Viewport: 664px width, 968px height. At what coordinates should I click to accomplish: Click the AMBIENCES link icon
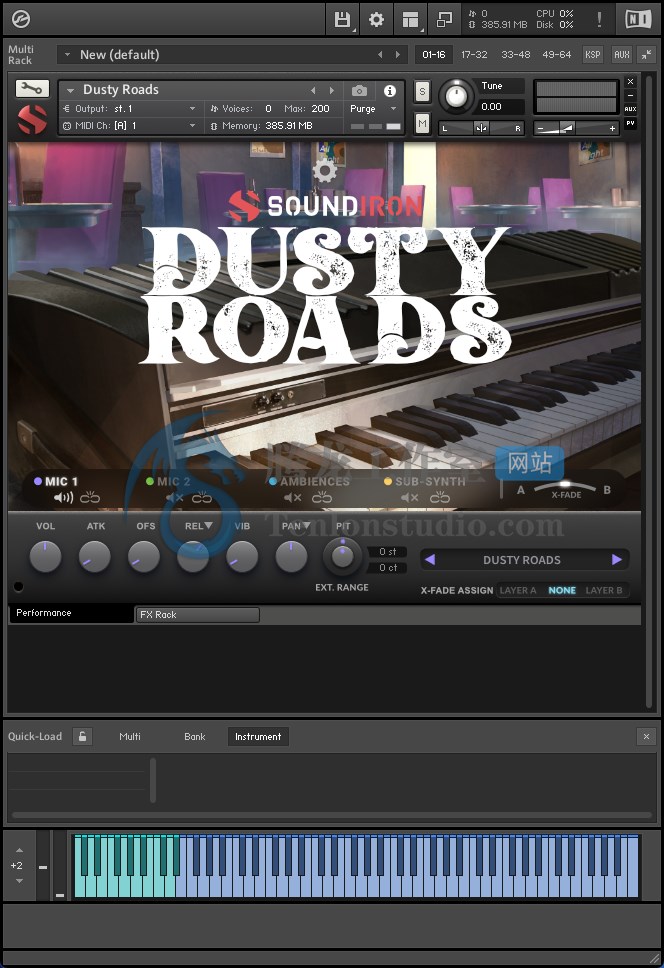coord(322,497)
